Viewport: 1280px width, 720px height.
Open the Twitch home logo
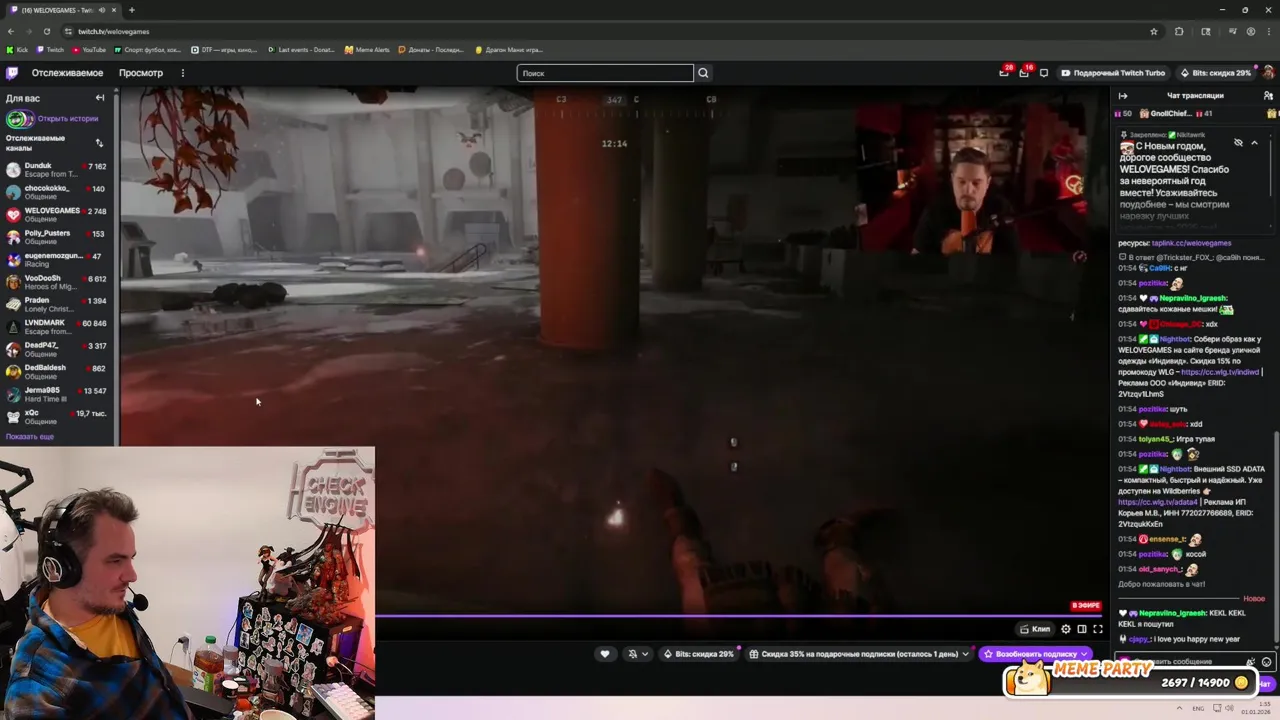pyautogui.click(x=12, y=73)
